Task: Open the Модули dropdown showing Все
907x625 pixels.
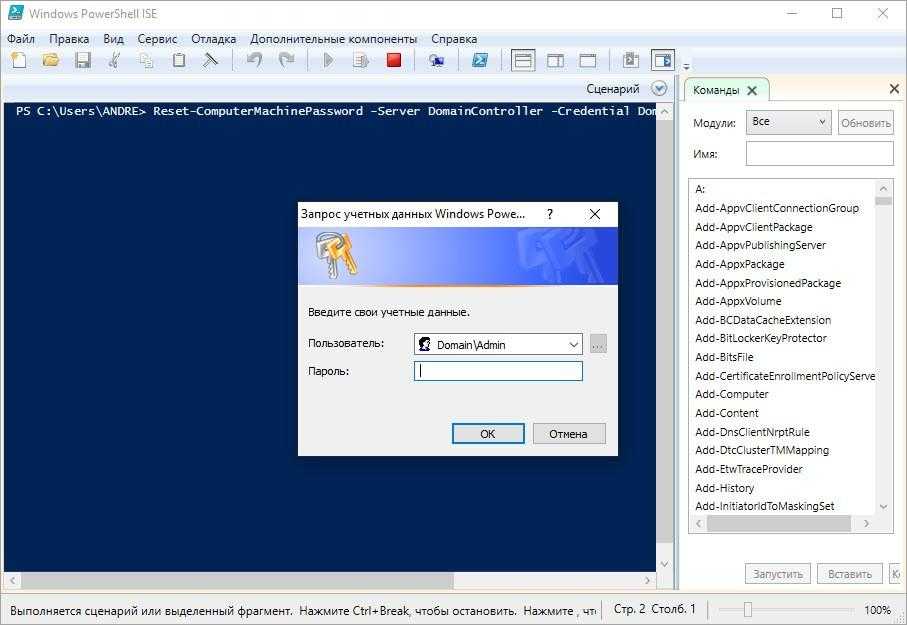Action: coord(788,123)
